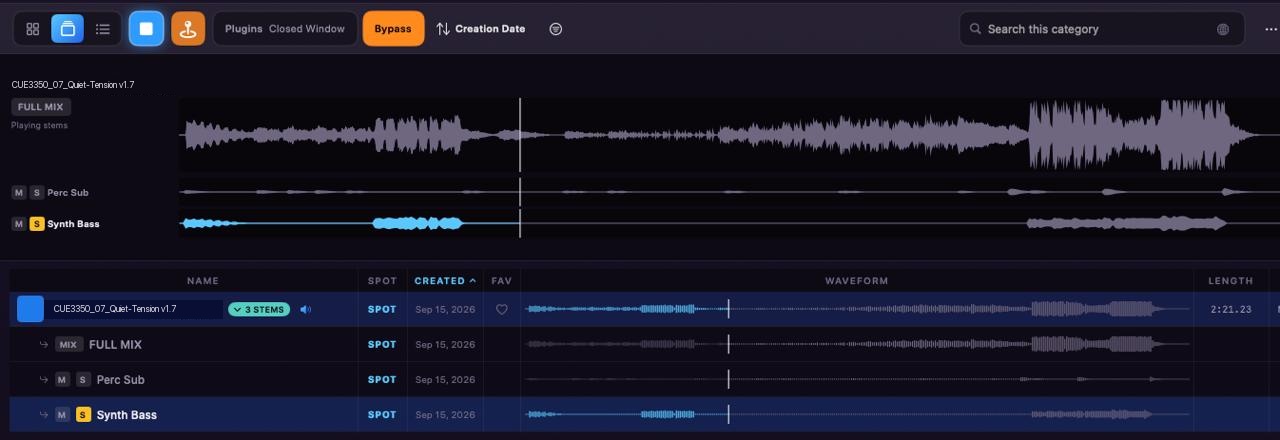This screenshot has height=440, width=1280.
Task: Click the indent arrow beside Perc Sub
Action: click(44, 379)
